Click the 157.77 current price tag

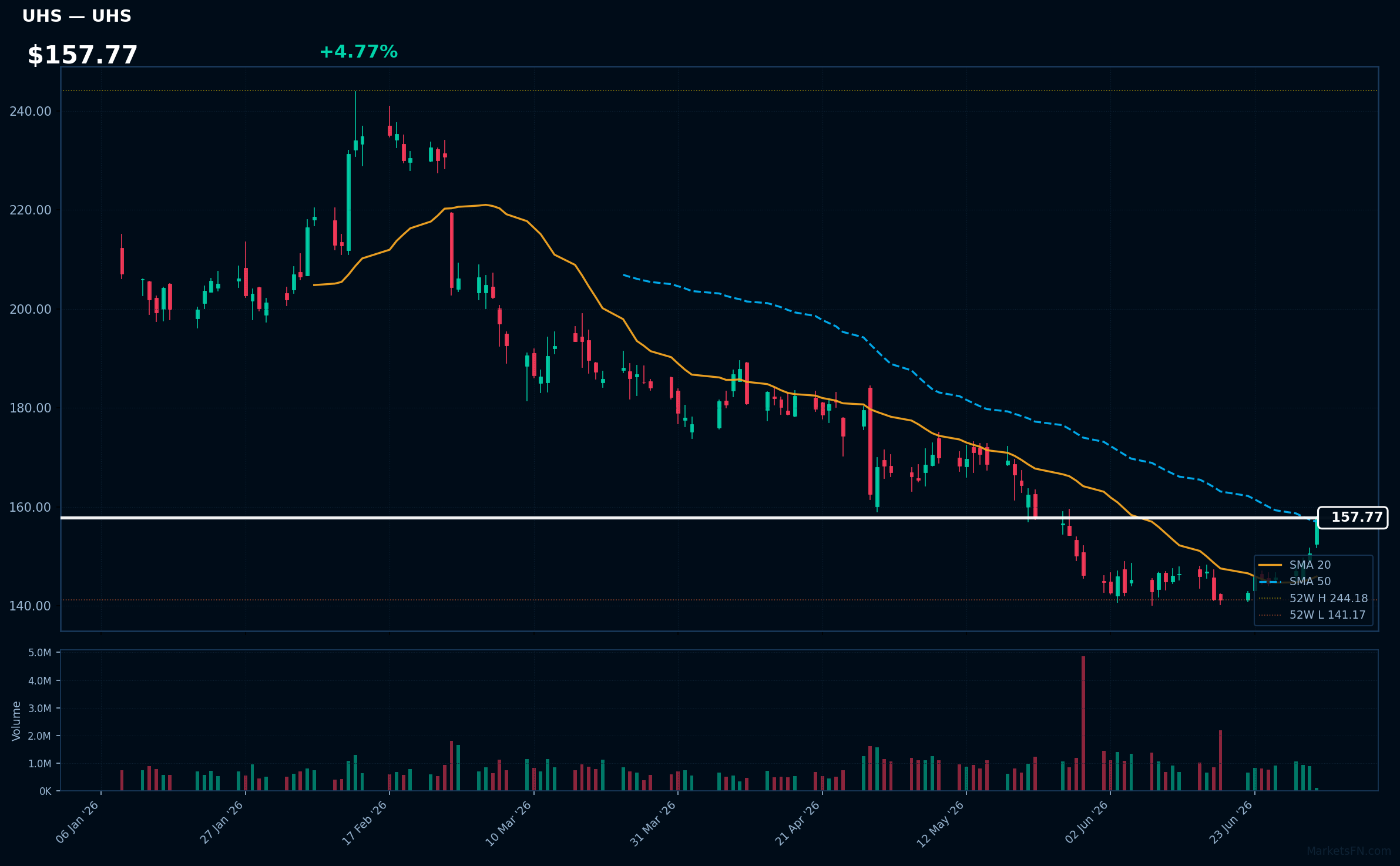[1353, 518]
